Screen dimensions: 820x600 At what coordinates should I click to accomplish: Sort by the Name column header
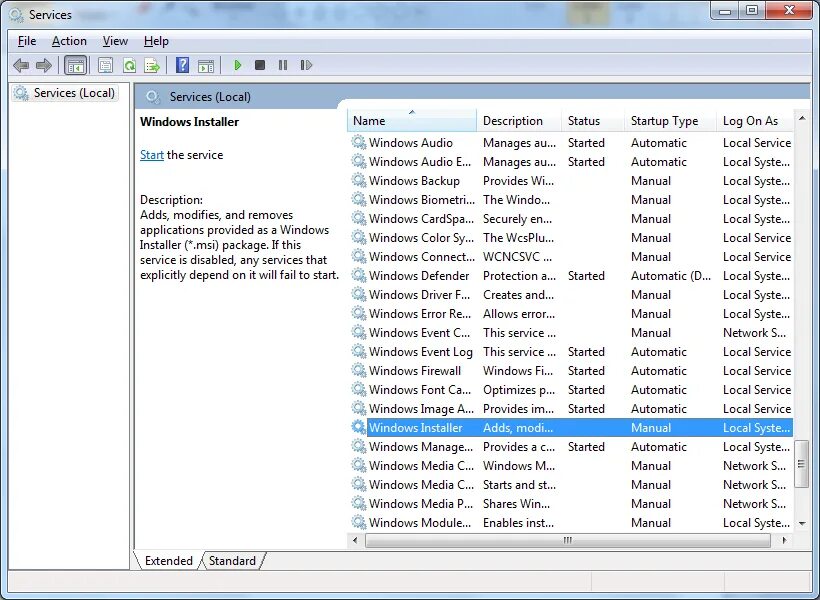pos(412,121)
